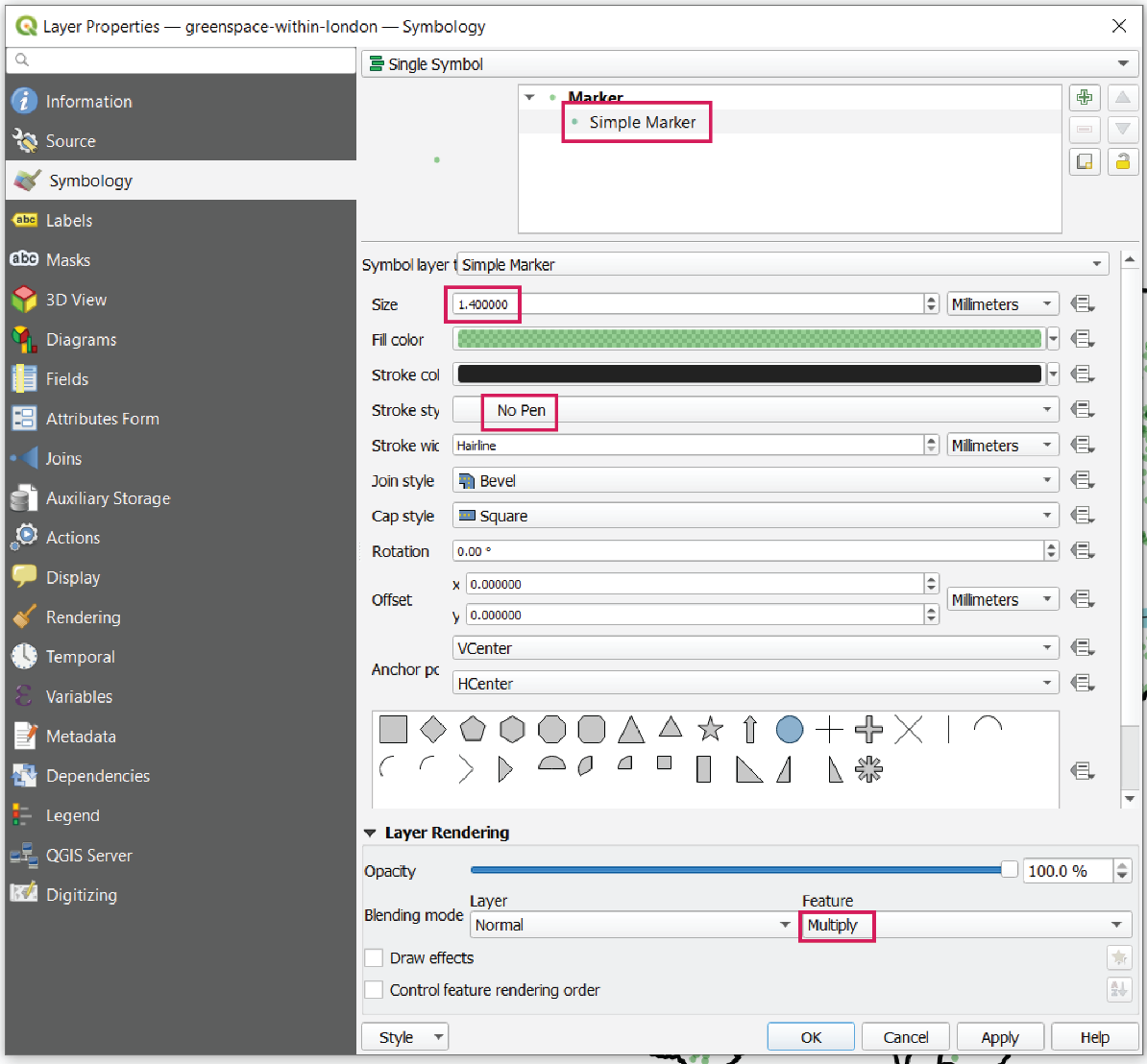
Task: Open the Feature blending mode dropdown
Action: 964,925
